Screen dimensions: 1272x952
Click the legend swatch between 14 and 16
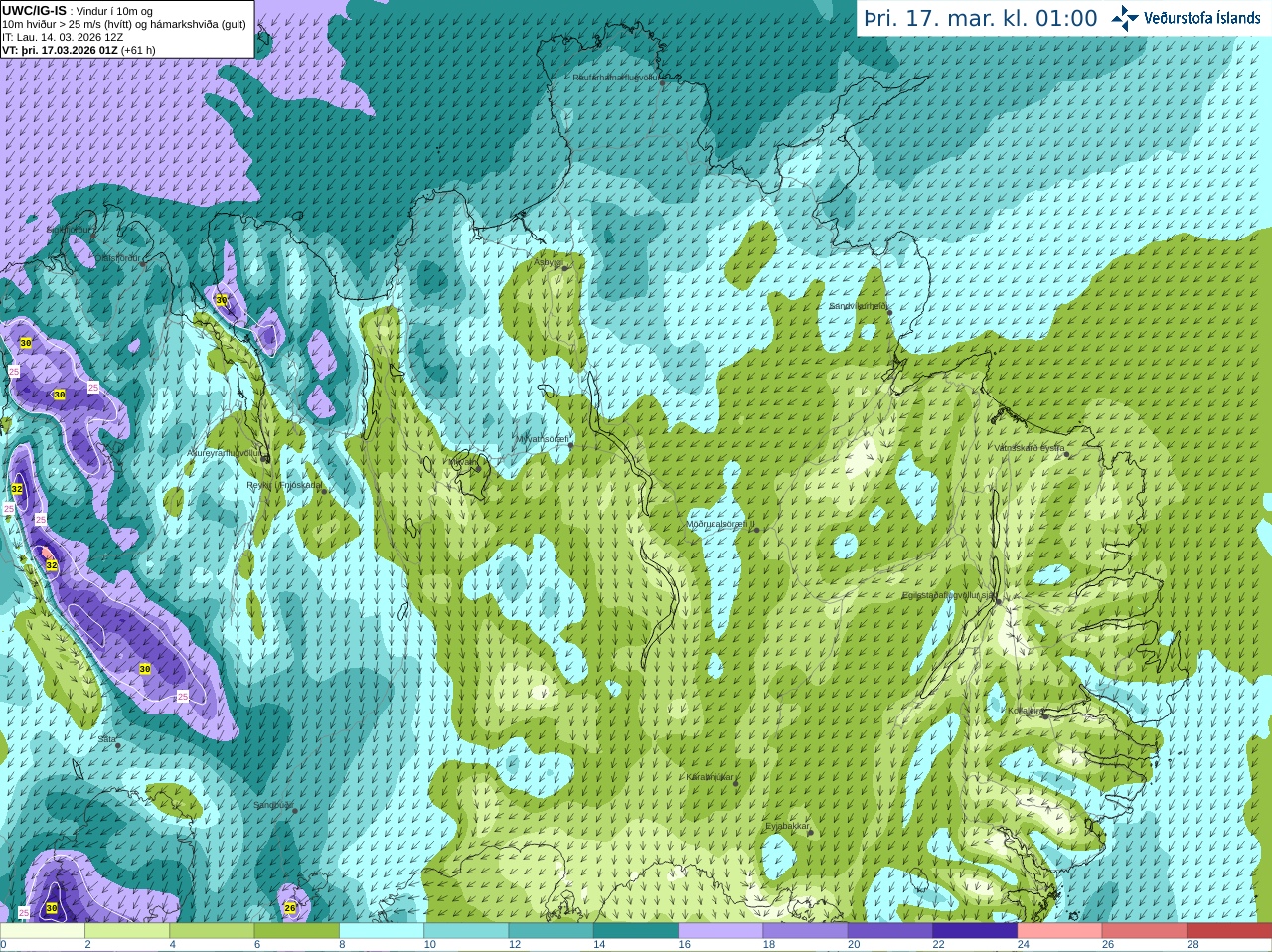click(x=636, y=931)
